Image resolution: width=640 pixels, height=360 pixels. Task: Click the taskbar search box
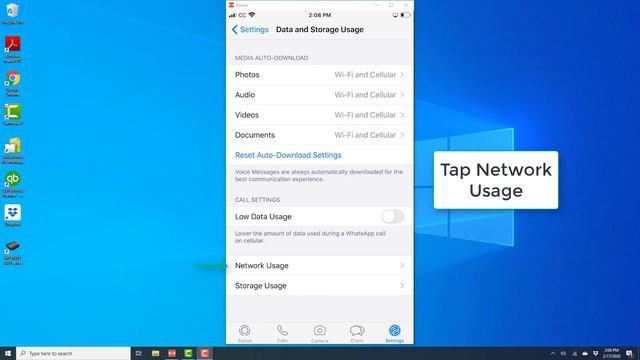tap(73, 353)
